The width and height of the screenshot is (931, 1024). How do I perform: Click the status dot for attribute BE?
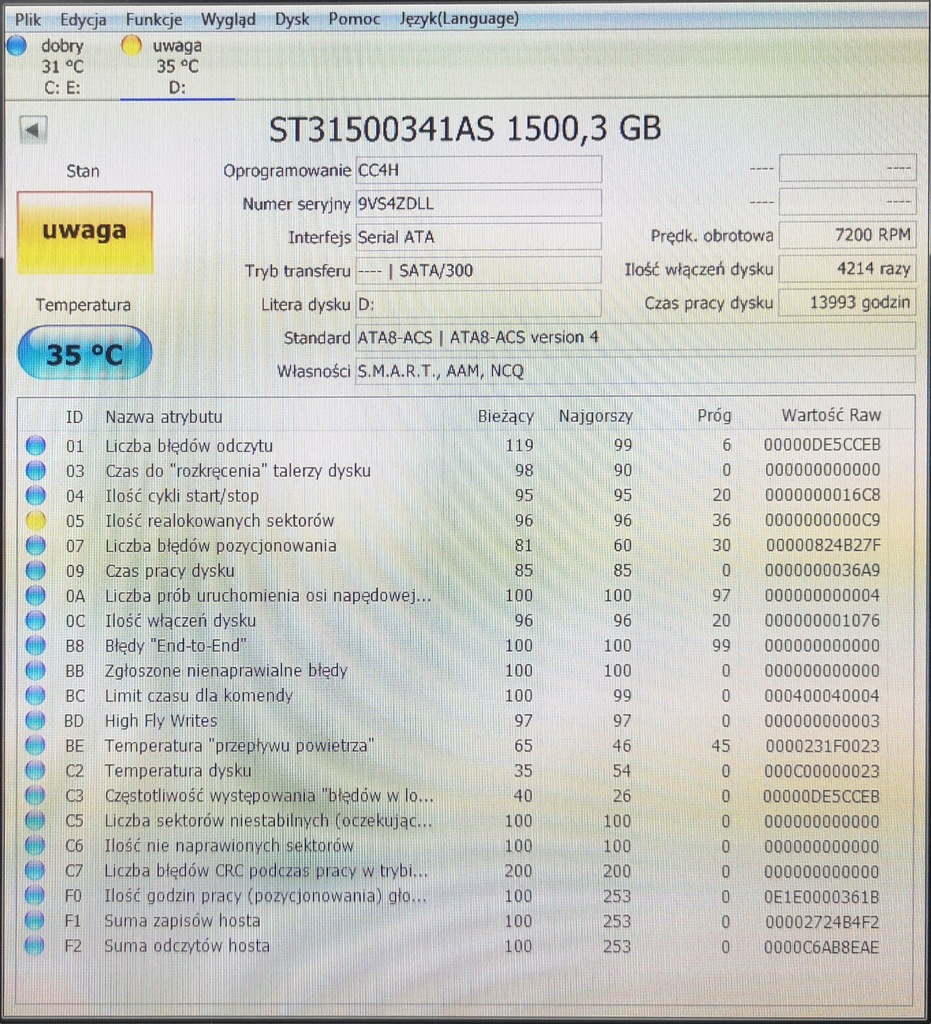click(x=35, y=746)
